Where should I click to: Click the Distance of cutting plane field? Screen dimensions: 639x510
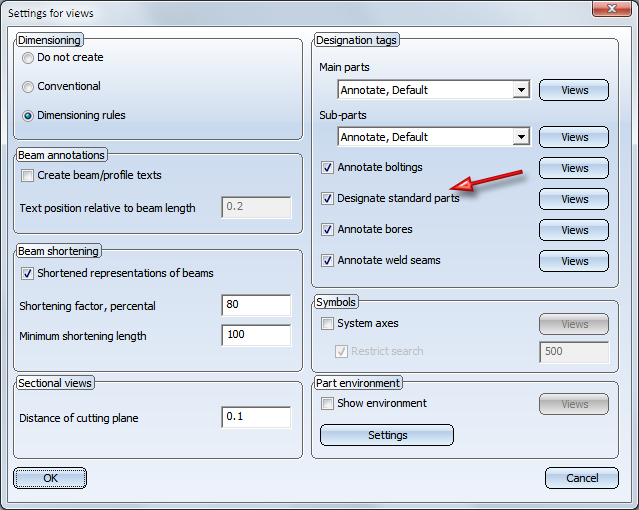256,417
